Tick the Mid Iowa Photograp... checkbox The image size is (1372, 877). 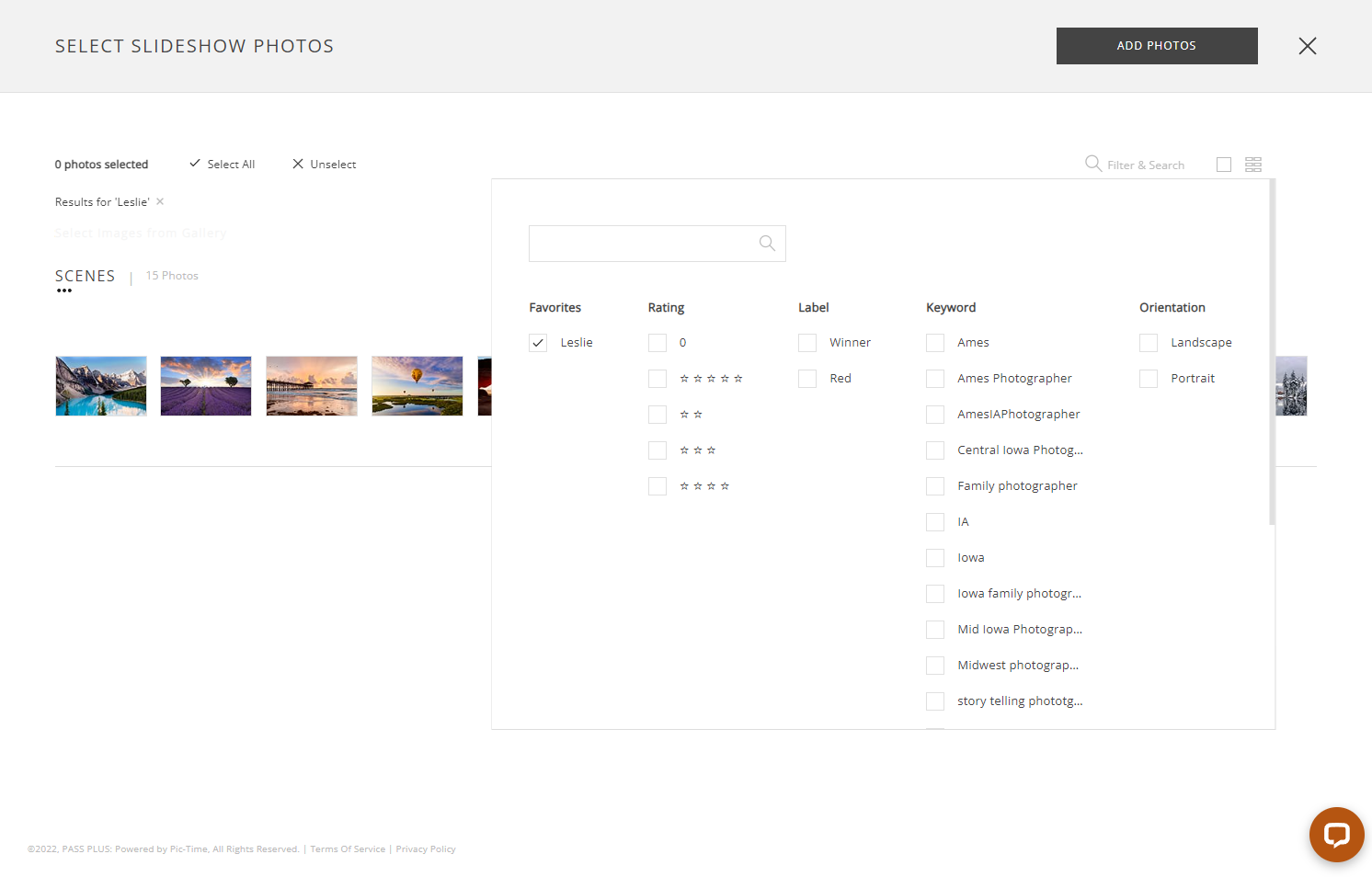click(x=935, y=630)
